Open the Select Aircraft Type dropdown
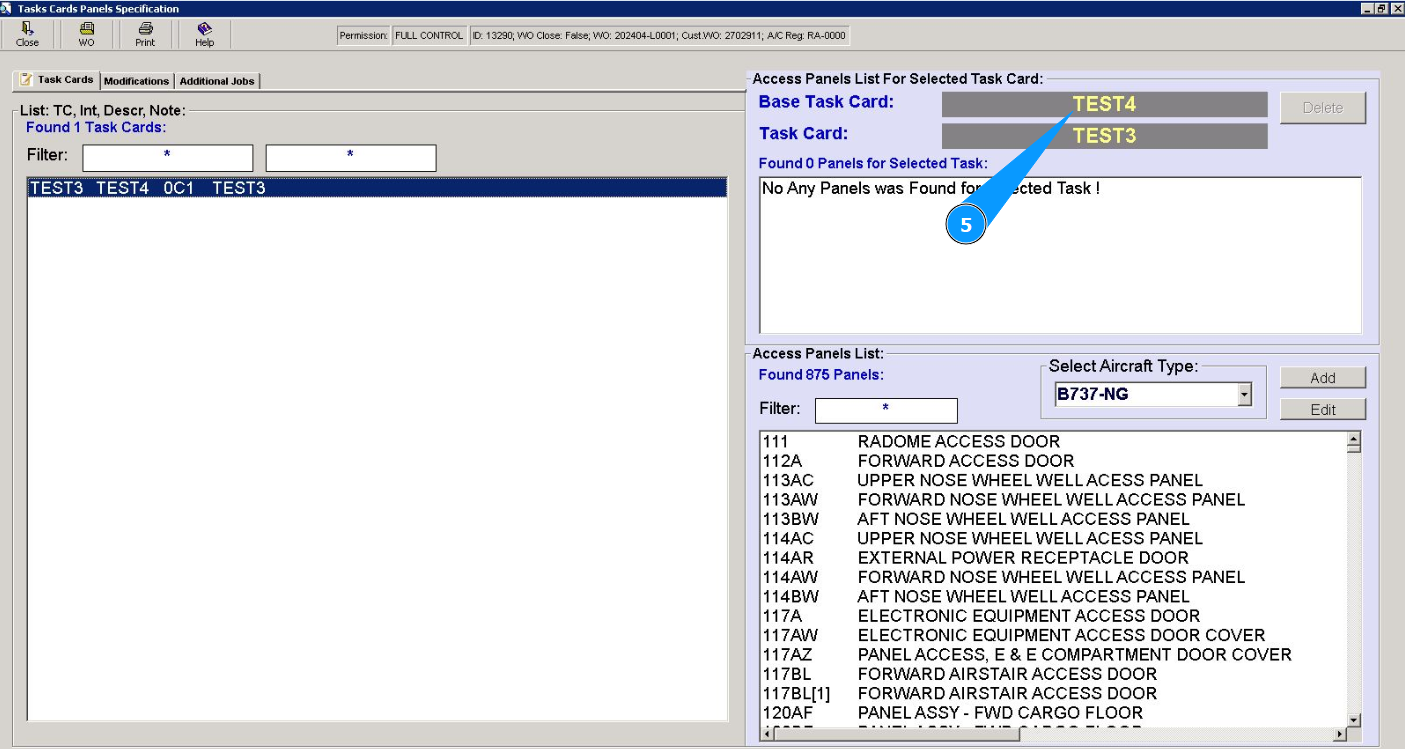Viewport: 1405px width, 749px height. pyautogui.click(x=1244, y=395)
